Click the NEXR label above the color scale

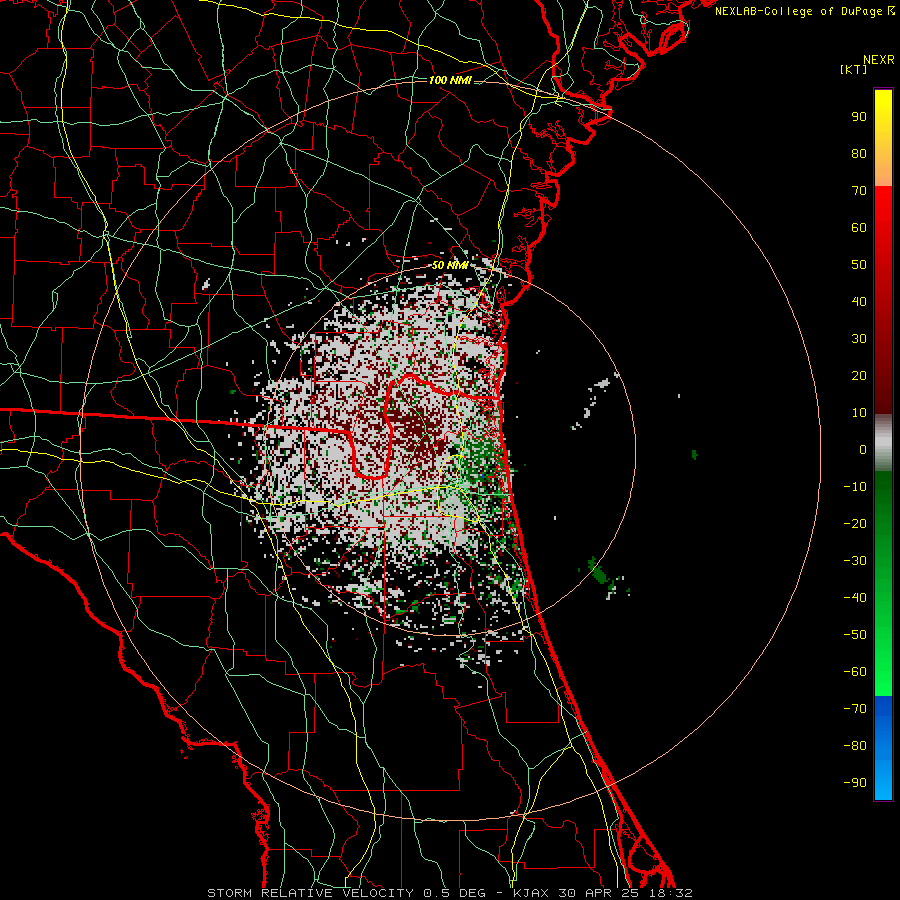pos(878,60)
